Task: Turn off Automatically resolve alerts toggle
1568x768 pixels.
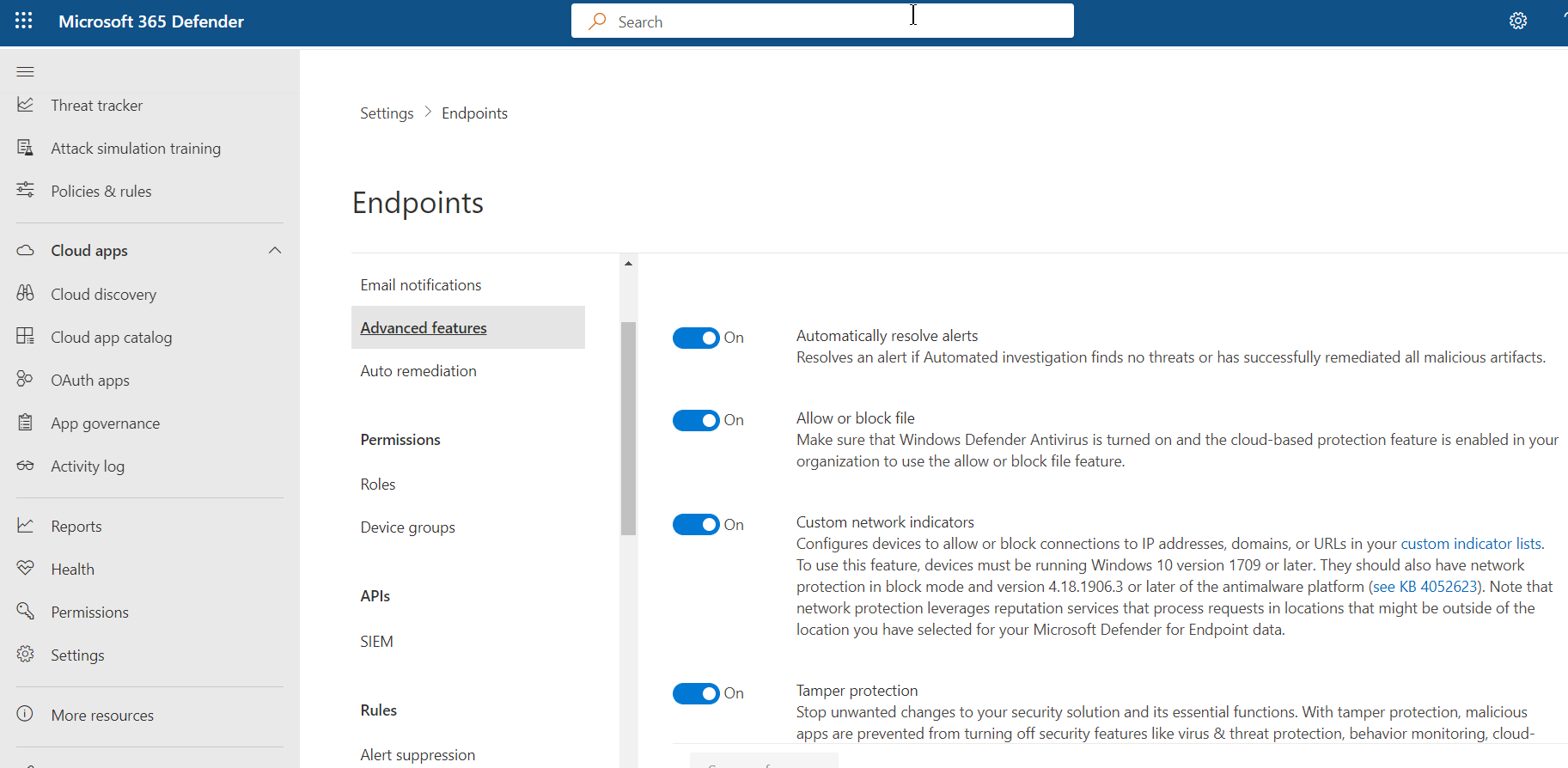Action: coord(695,338)
